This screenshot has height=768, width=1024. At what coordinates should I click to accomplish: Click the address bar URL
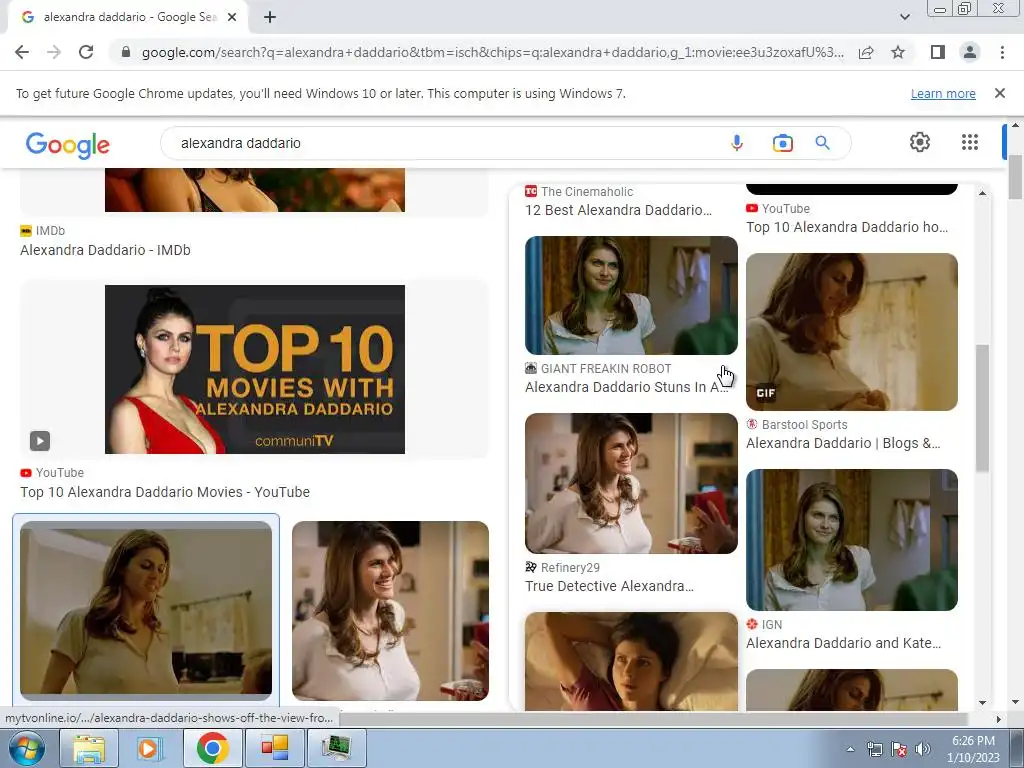(492, 52)
